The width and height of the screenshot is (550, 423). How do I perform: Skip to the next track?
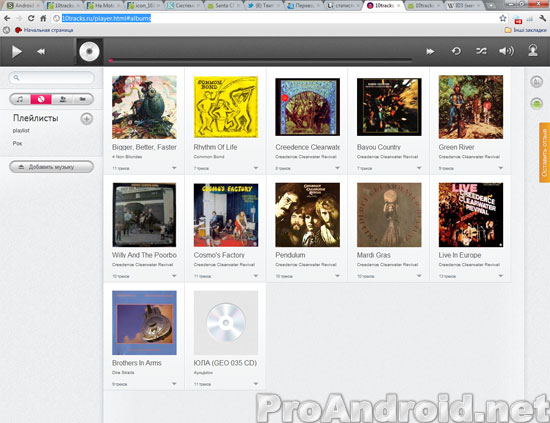(430, 52)
